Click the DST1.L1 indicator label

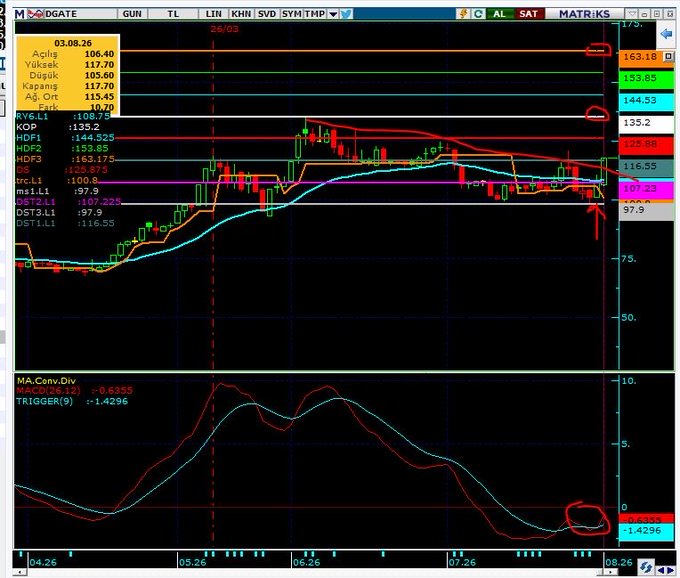tap(65, 223)
